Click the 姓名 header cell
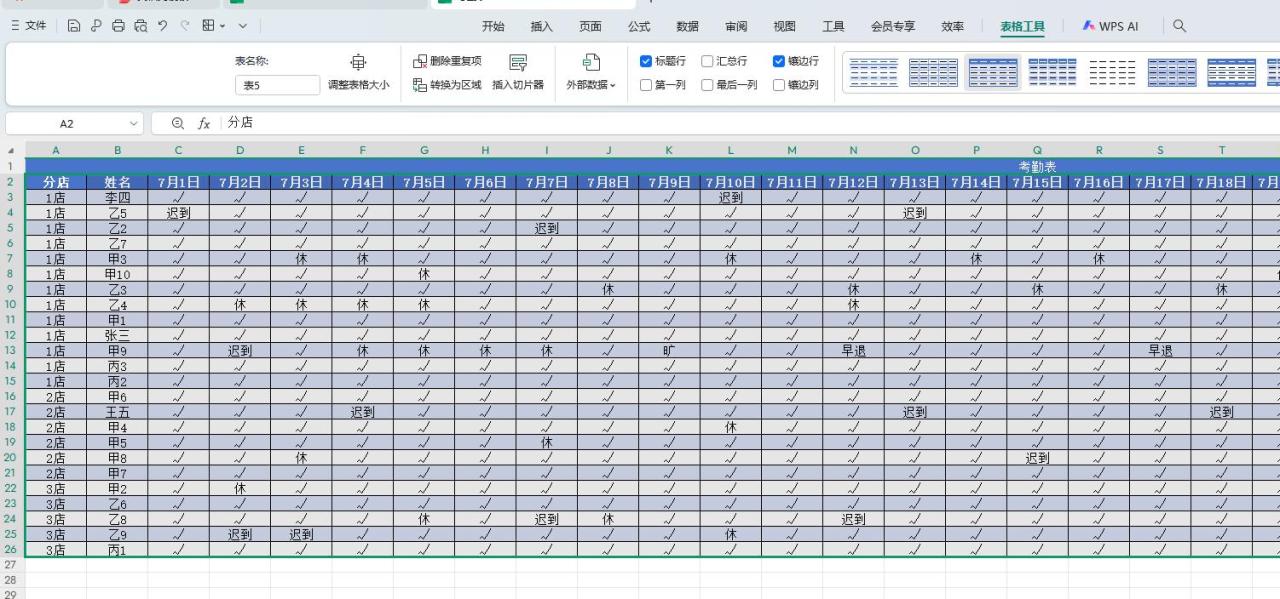This screenshot has height=599, width=1280. [117, 182]
